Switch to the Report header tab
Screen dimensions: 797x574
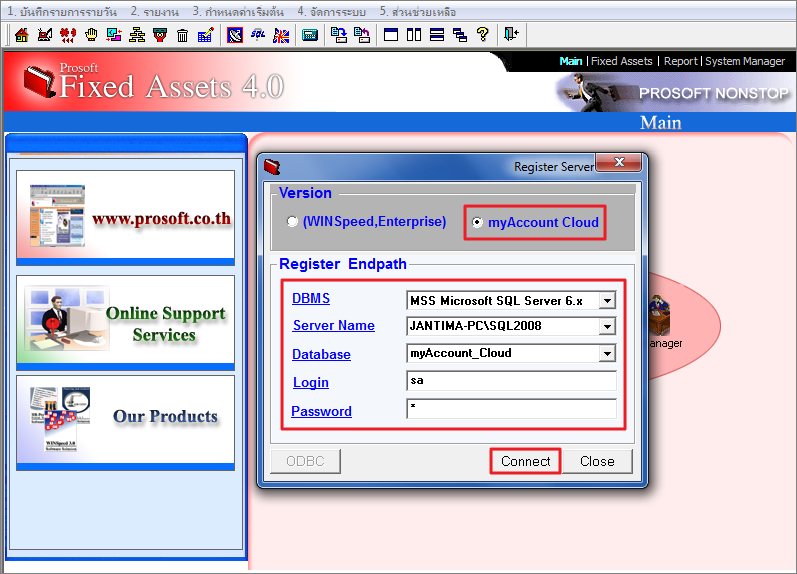click(x=681, y=61)
